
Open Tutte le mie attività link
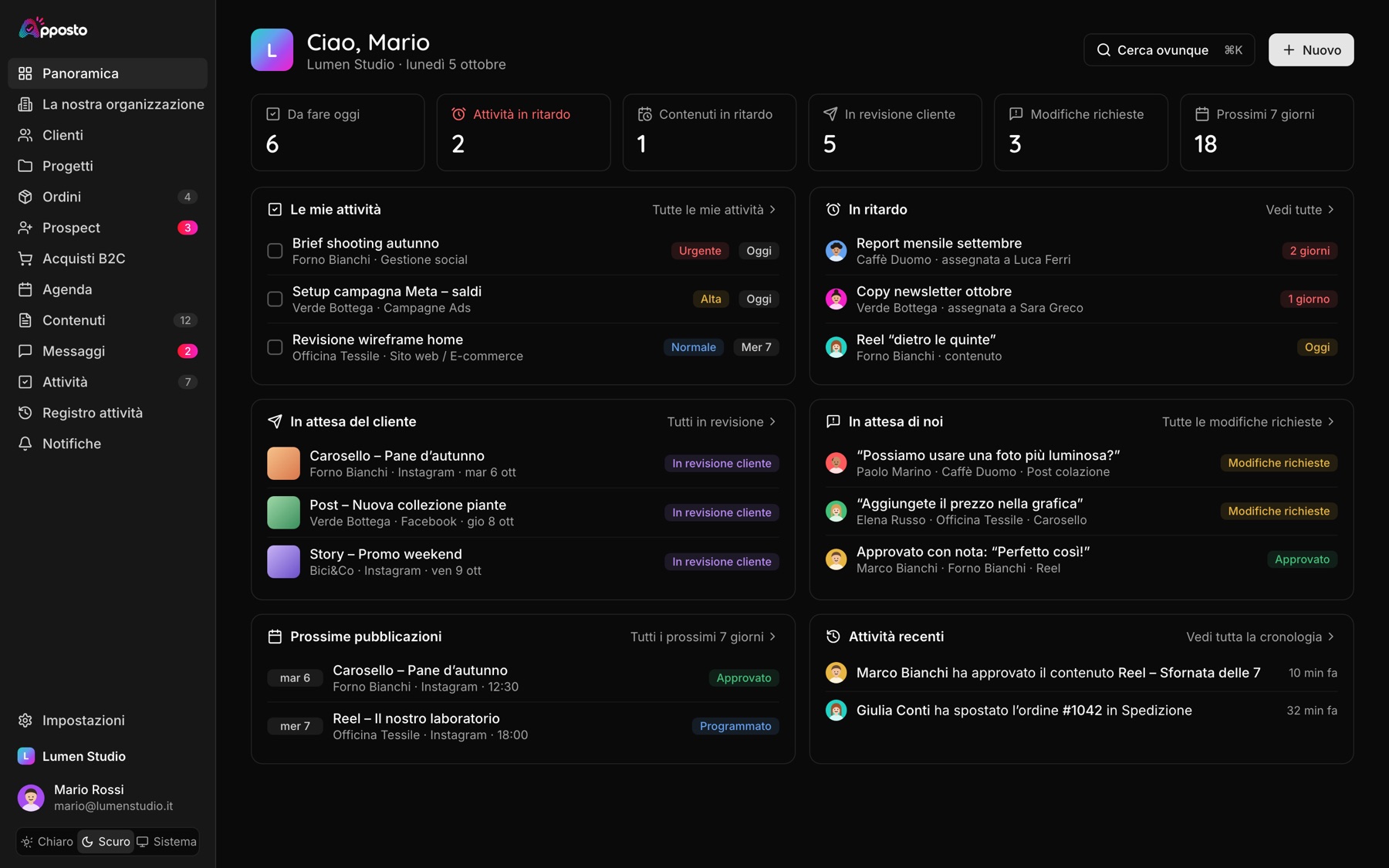click(715, 210)
